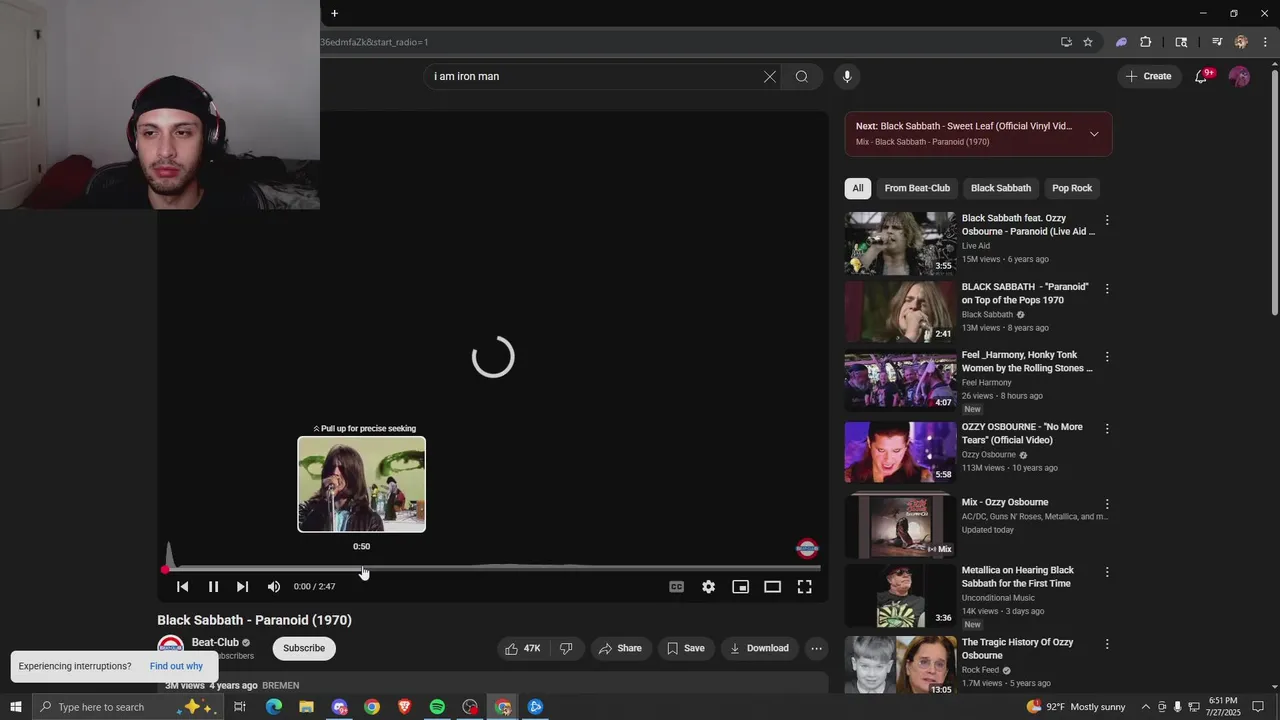Screen dimensions: 1280x720
Task: Select the Pop Rock filter chip
Action: click(x=1072, y=188)
